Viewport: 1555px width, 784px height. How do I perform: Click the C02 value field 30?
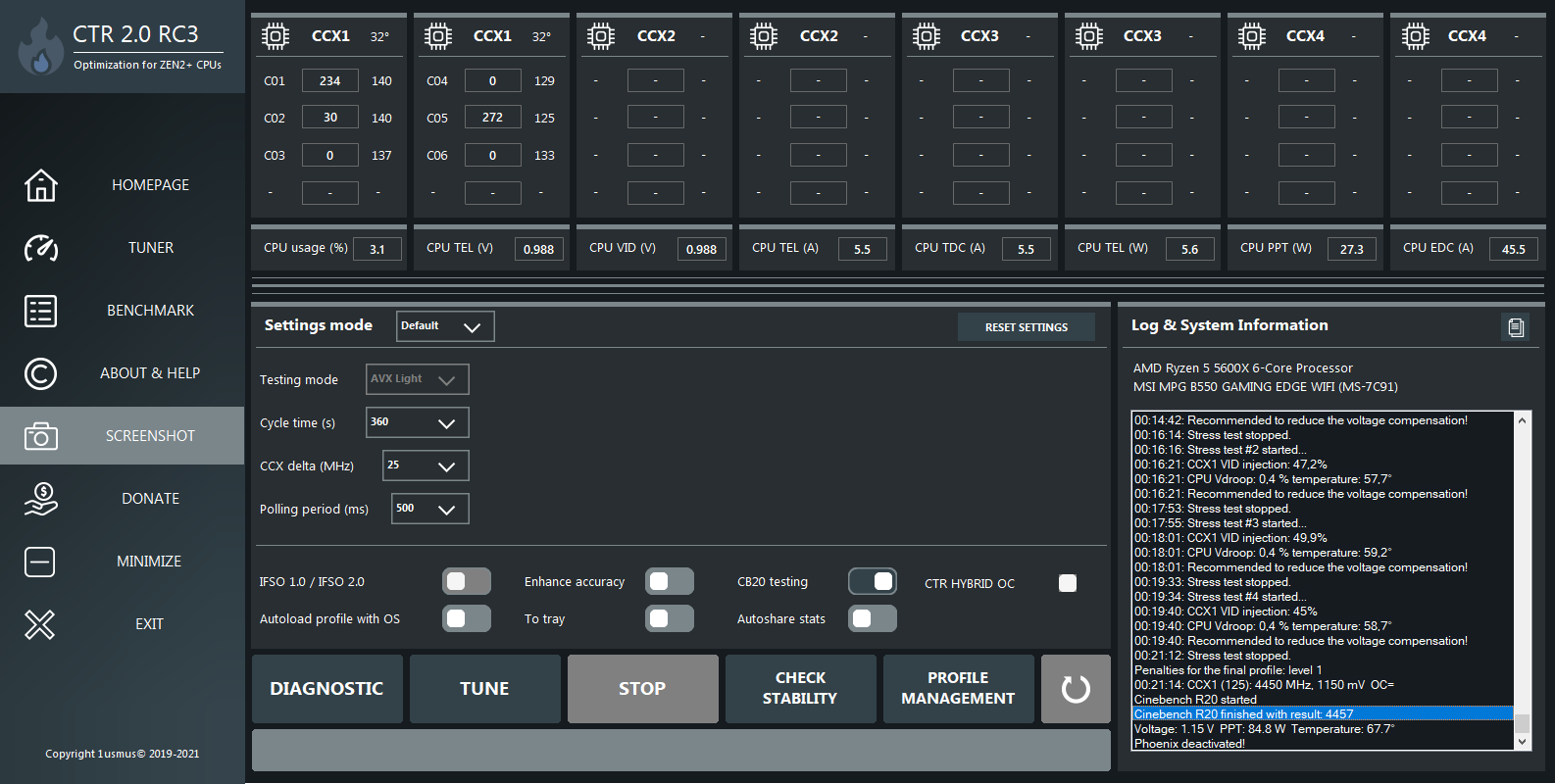[x=329, y=118]
